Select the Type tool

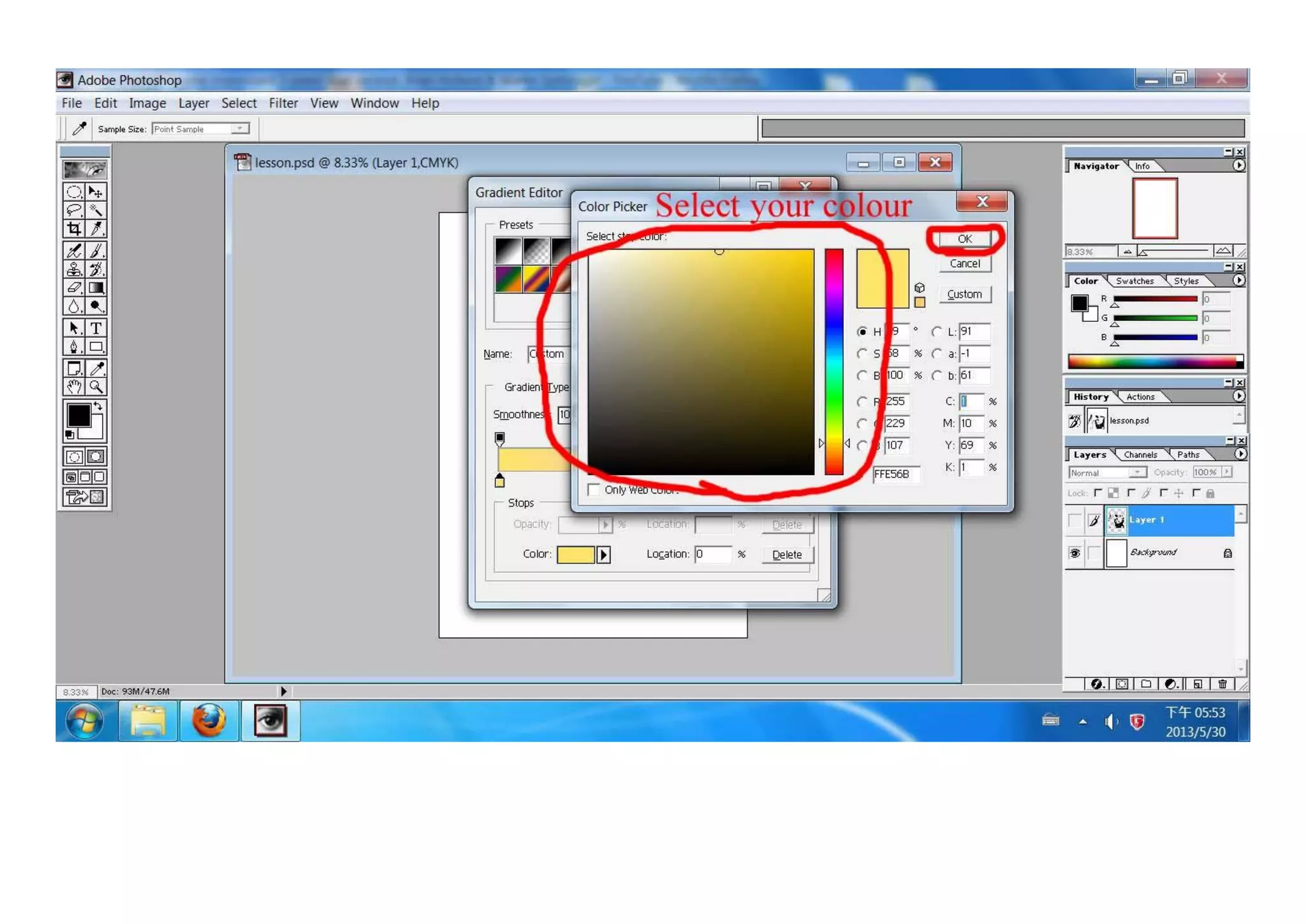pyautogui.click(x=96, y=328)
